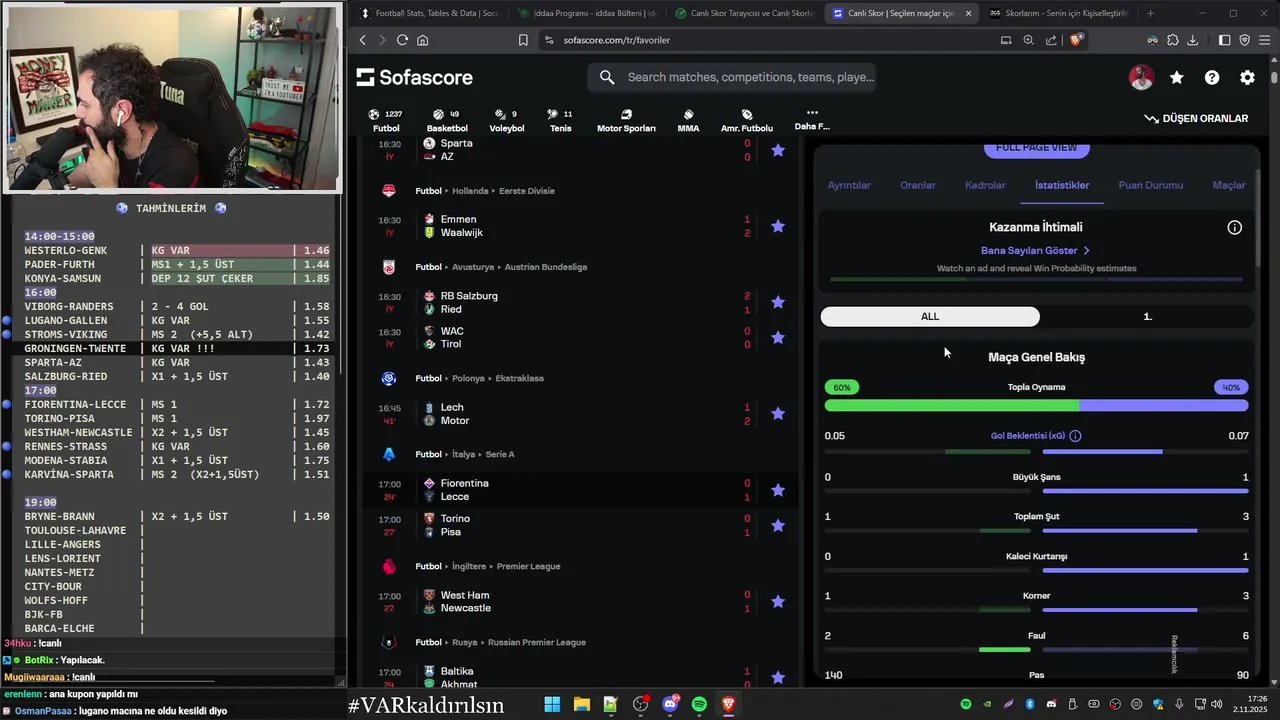Open the browser downloads icon

[x=1193, y=40]
